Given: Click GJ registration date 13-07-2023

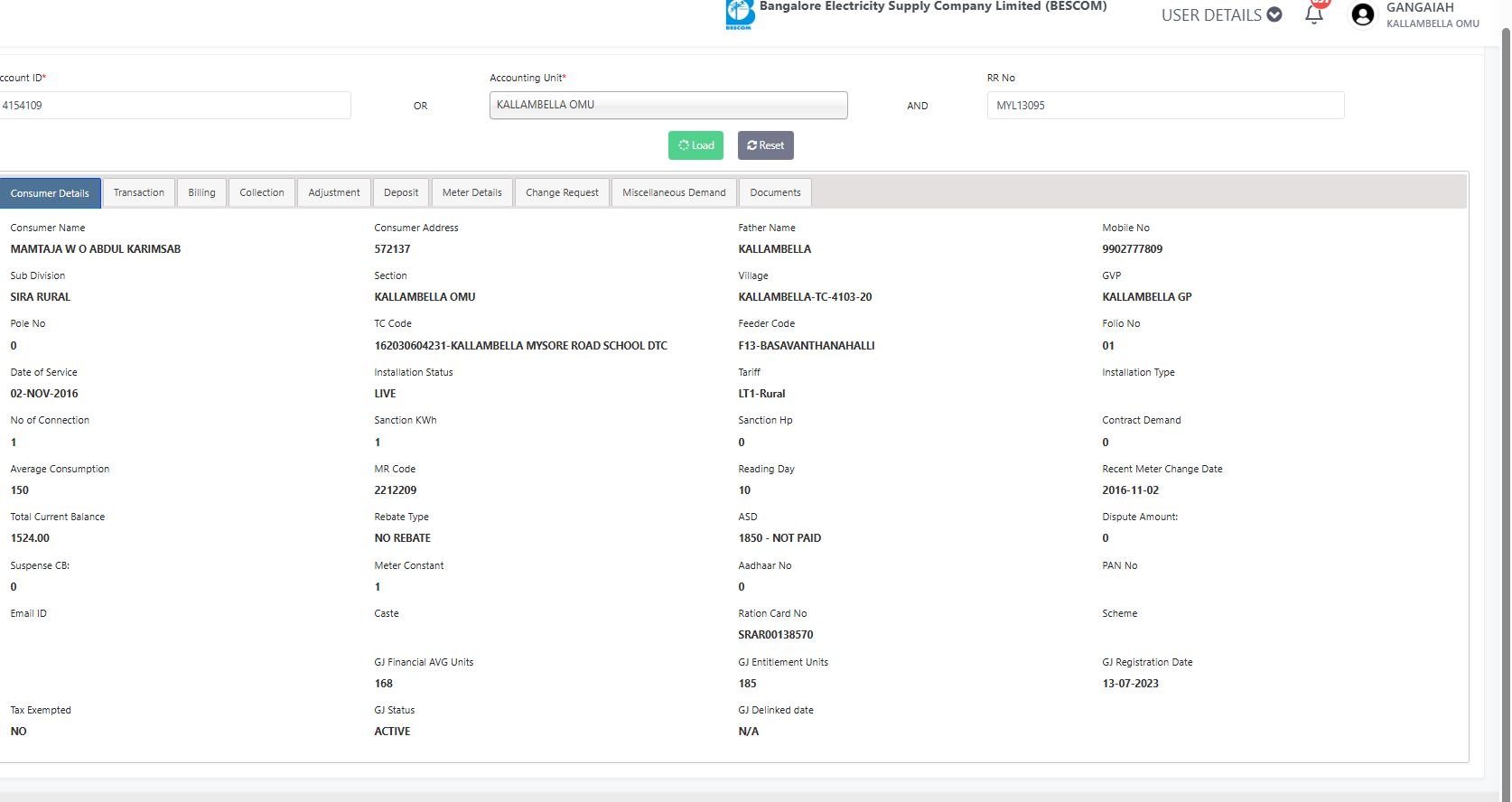Looking at the screenshot, I should [1130, 684].
